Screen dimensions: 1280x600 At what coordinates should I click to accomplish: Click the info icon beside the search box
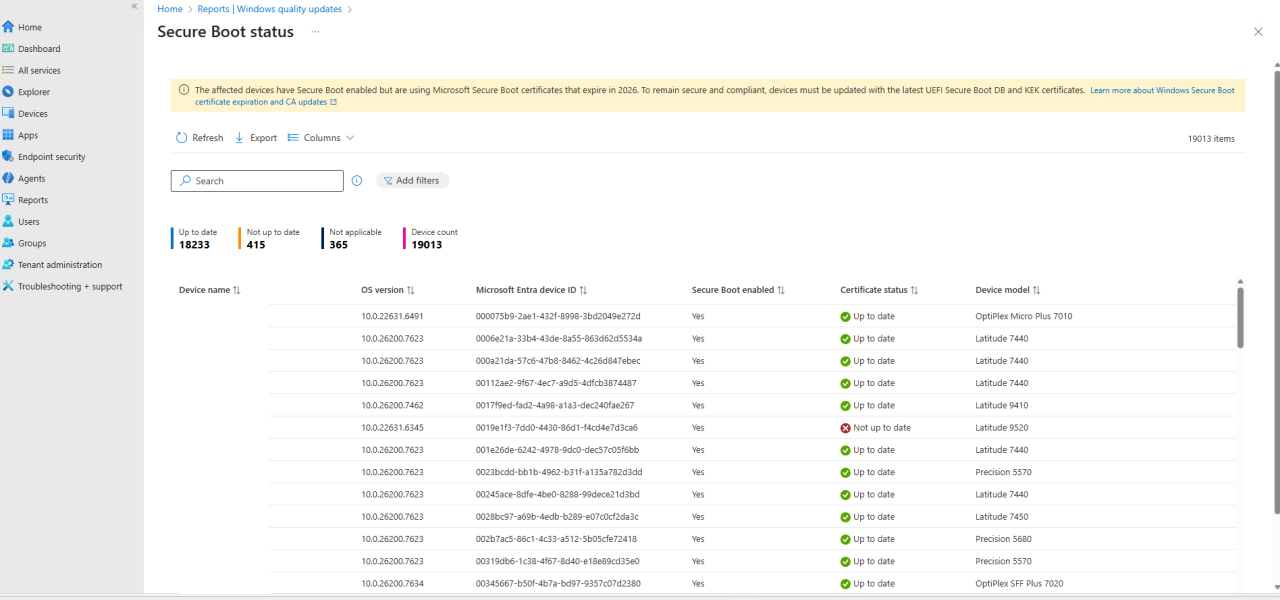356,181
